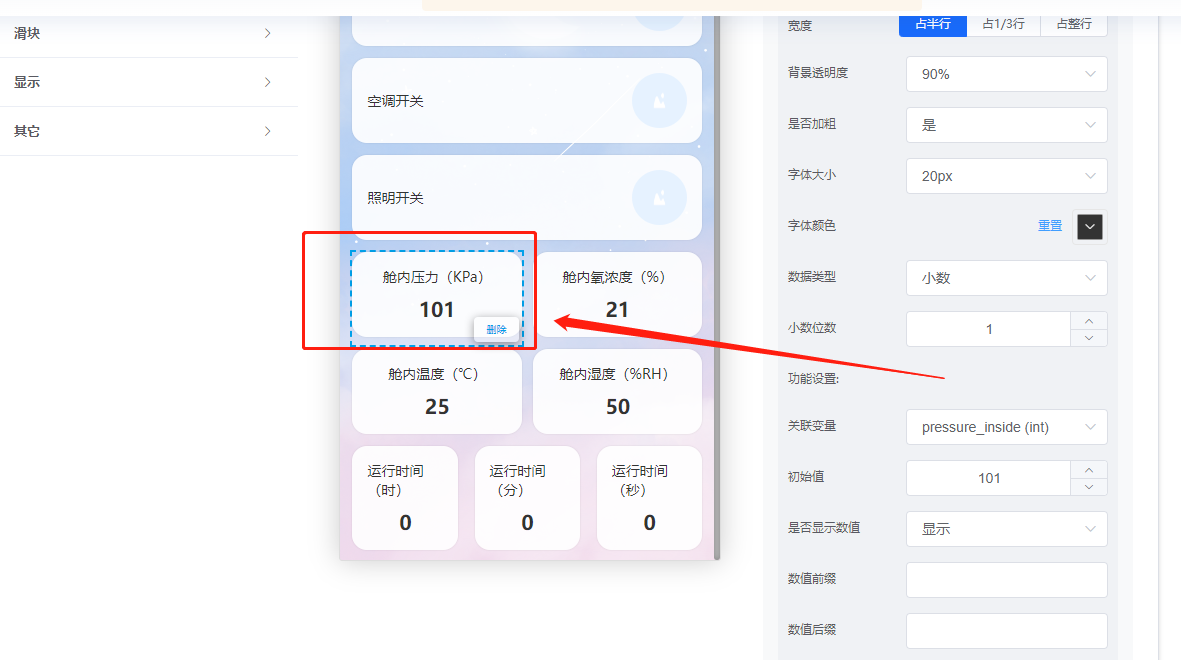Select the 舱内氧浓度 widget card
The width and height of the screenshot is (1181, 660).
[x=617, y=292]
